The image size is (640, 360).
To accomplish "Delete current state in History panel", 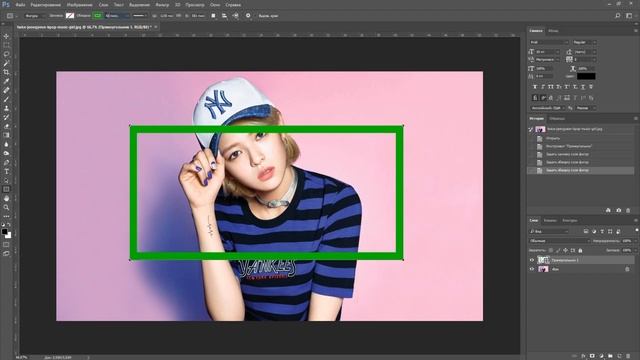I will [628, 210].
